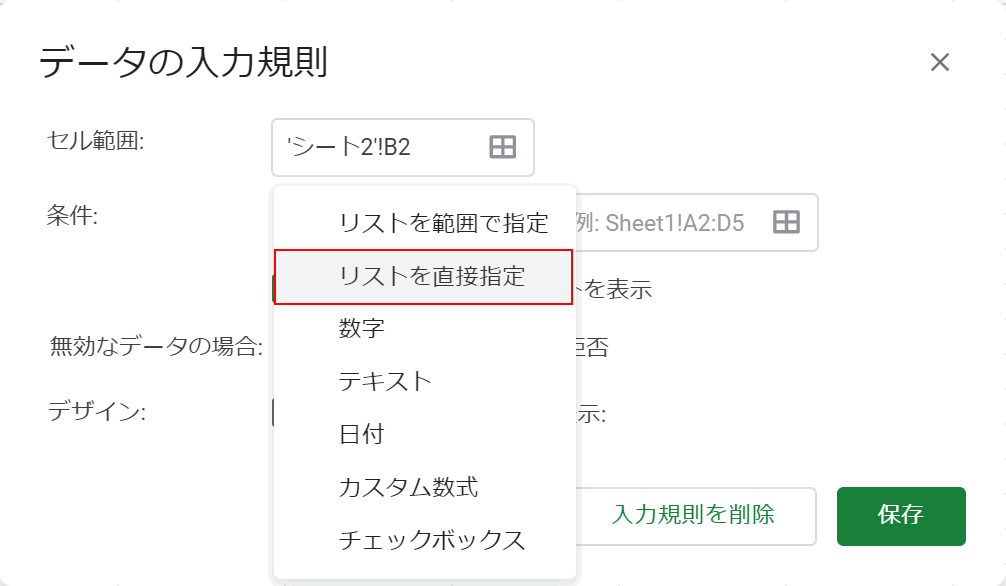Open the range picker icon for セル範囲
The height and width of the screenshot is (586, 1006).
click(504, 147)
